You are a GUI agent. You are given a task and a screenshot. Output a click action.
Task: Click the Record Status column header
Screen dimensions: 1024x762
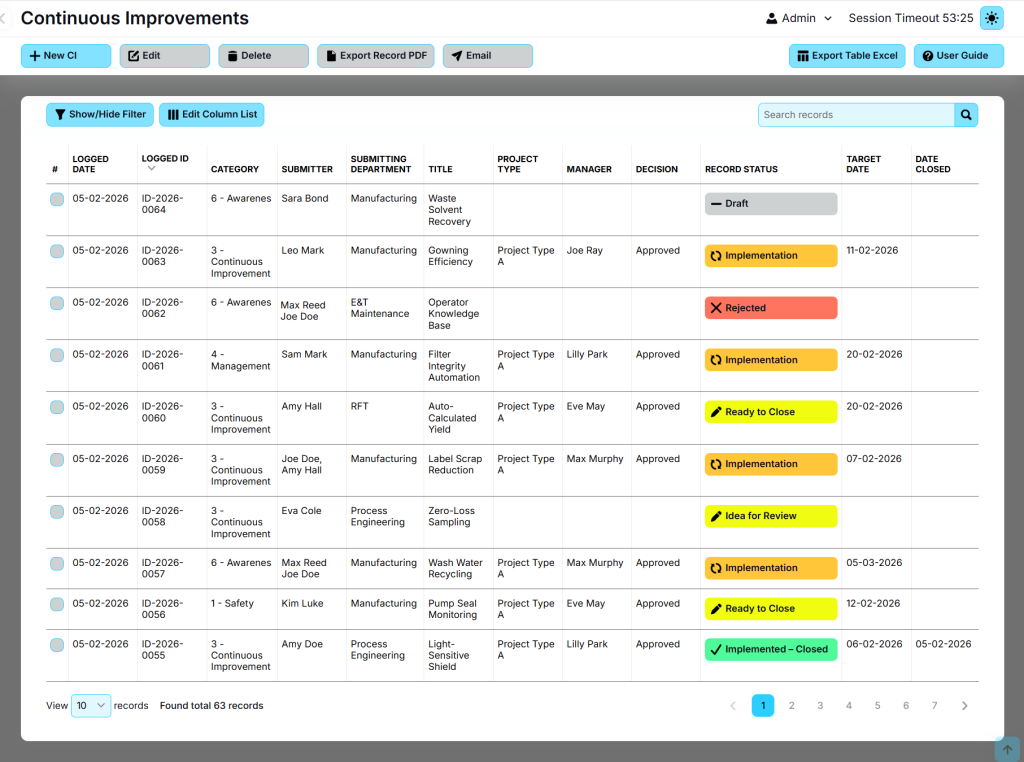click(741, 169)
